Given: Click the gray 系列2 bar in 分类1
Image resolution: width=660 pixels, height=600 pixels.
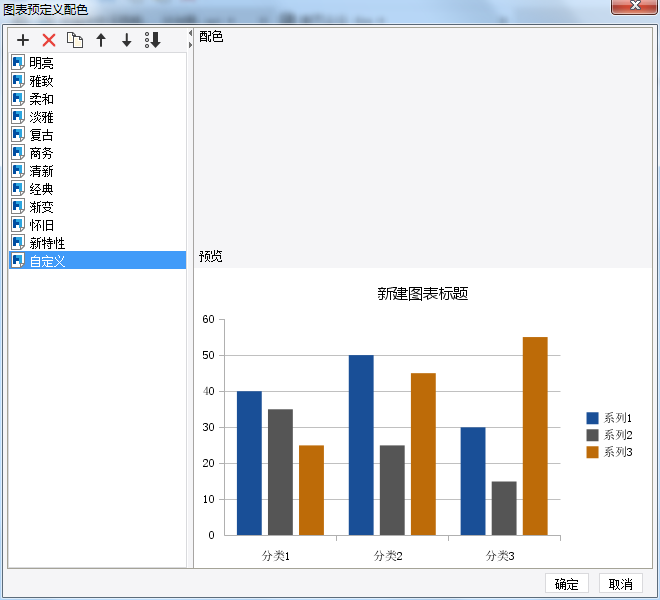Looking at the screenshot, I should tap(280, 472).
